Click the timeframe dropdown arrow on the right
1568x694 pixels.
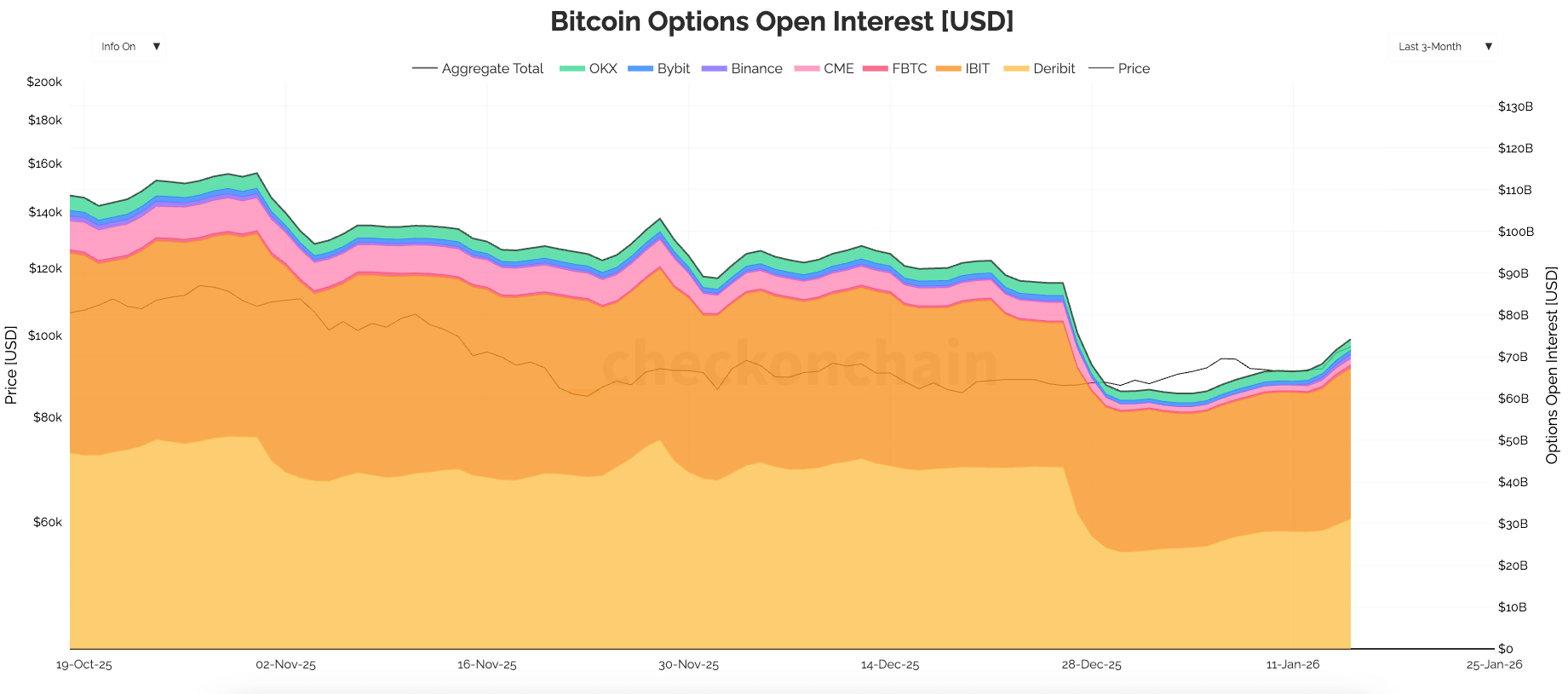(x=1489, y=47)
